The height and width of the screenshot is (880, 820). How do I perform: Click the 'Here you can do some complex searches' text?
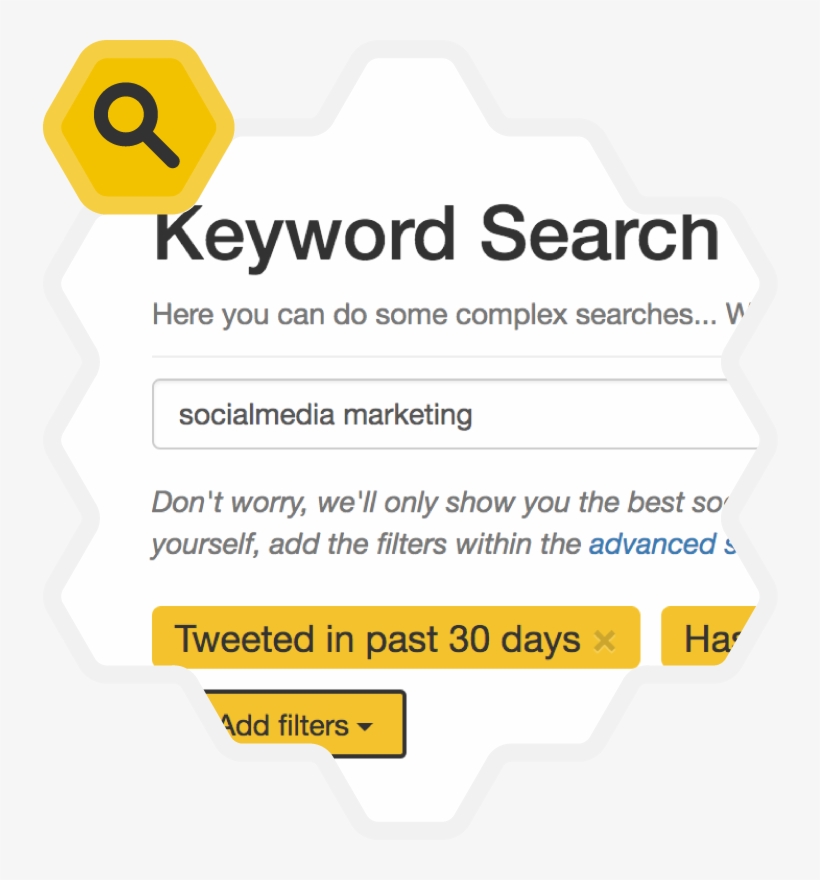430,315
